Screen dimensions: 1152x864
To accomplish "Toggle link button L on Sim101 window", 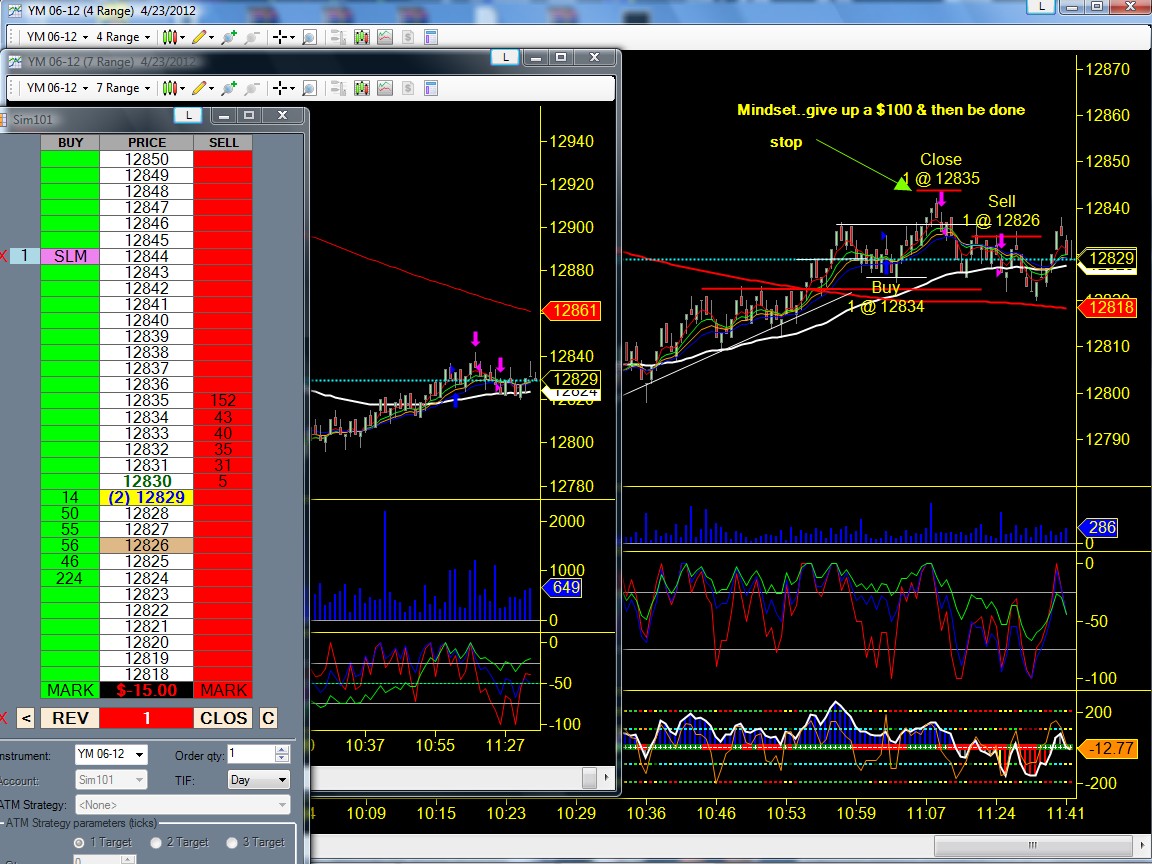I will click(188, 115).
